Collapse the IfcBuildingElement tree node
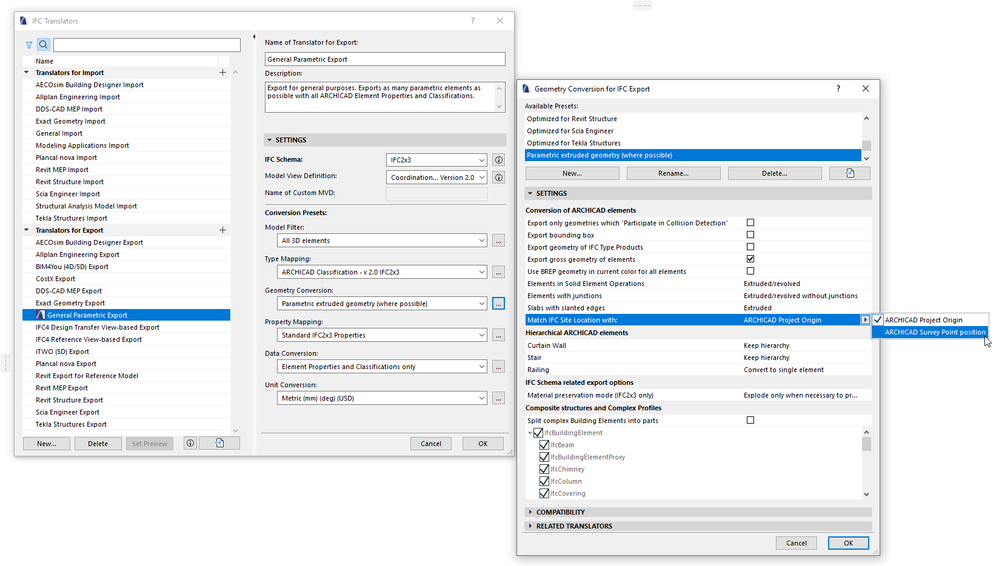Image resolution: width=999 pixels, height=566 pixels. click(530, 433)
